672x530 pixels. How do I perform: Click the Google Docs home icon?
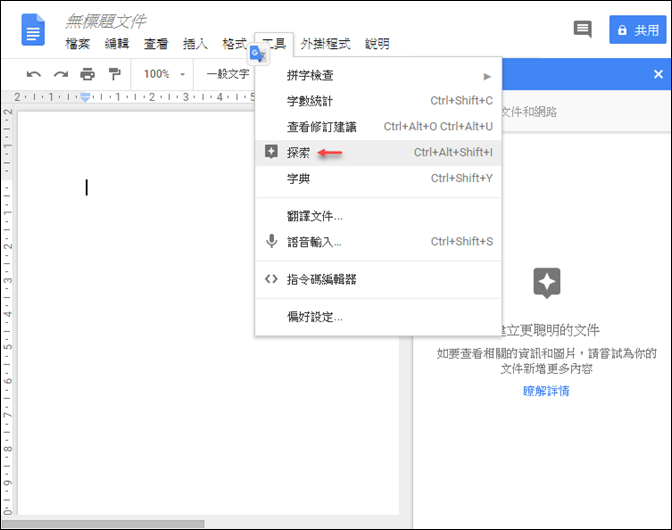(33, 30)
